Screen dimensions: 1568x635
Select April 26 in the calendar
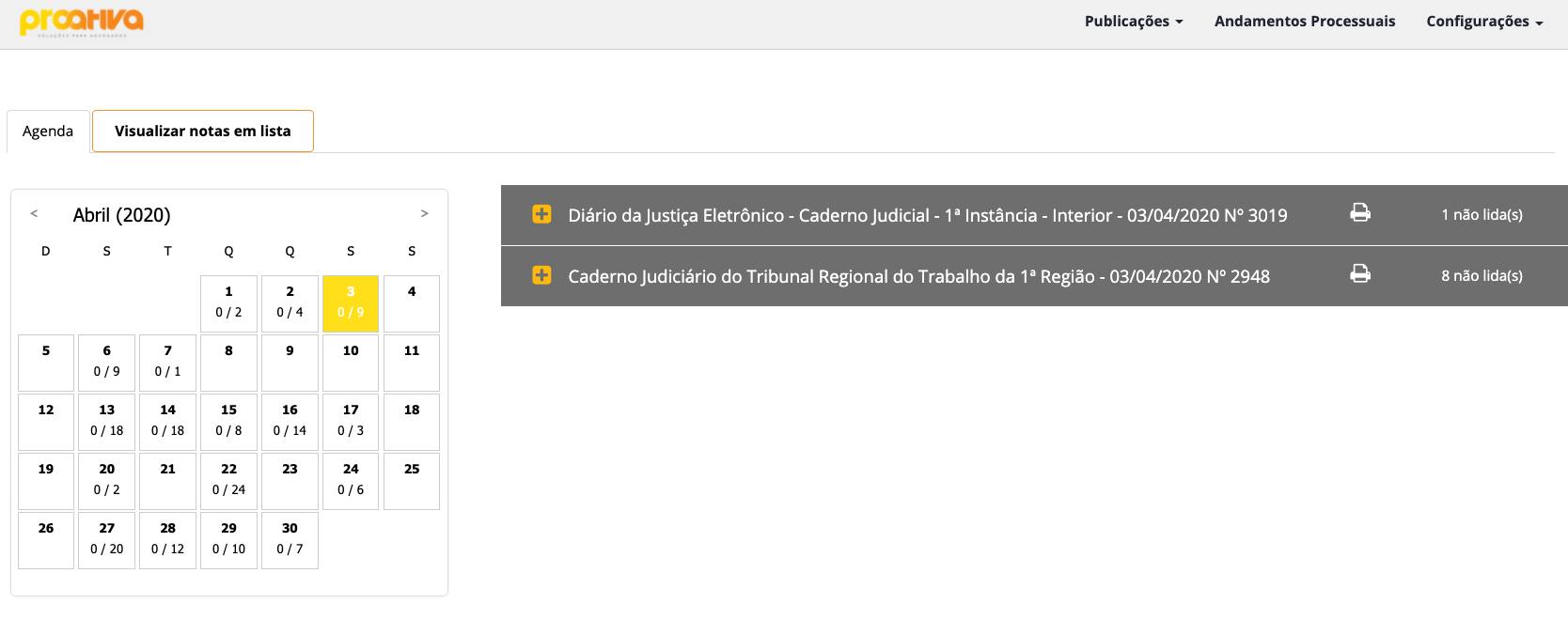tap(46, 540)
